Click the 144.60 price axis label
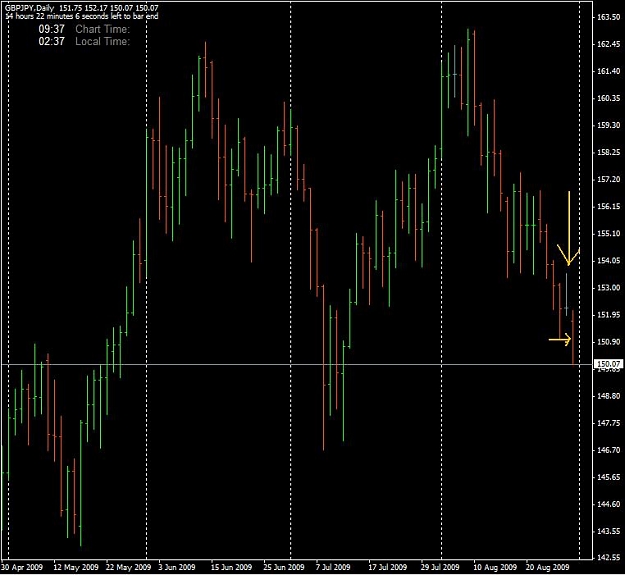Screen dimensions: 625x575 609,504
